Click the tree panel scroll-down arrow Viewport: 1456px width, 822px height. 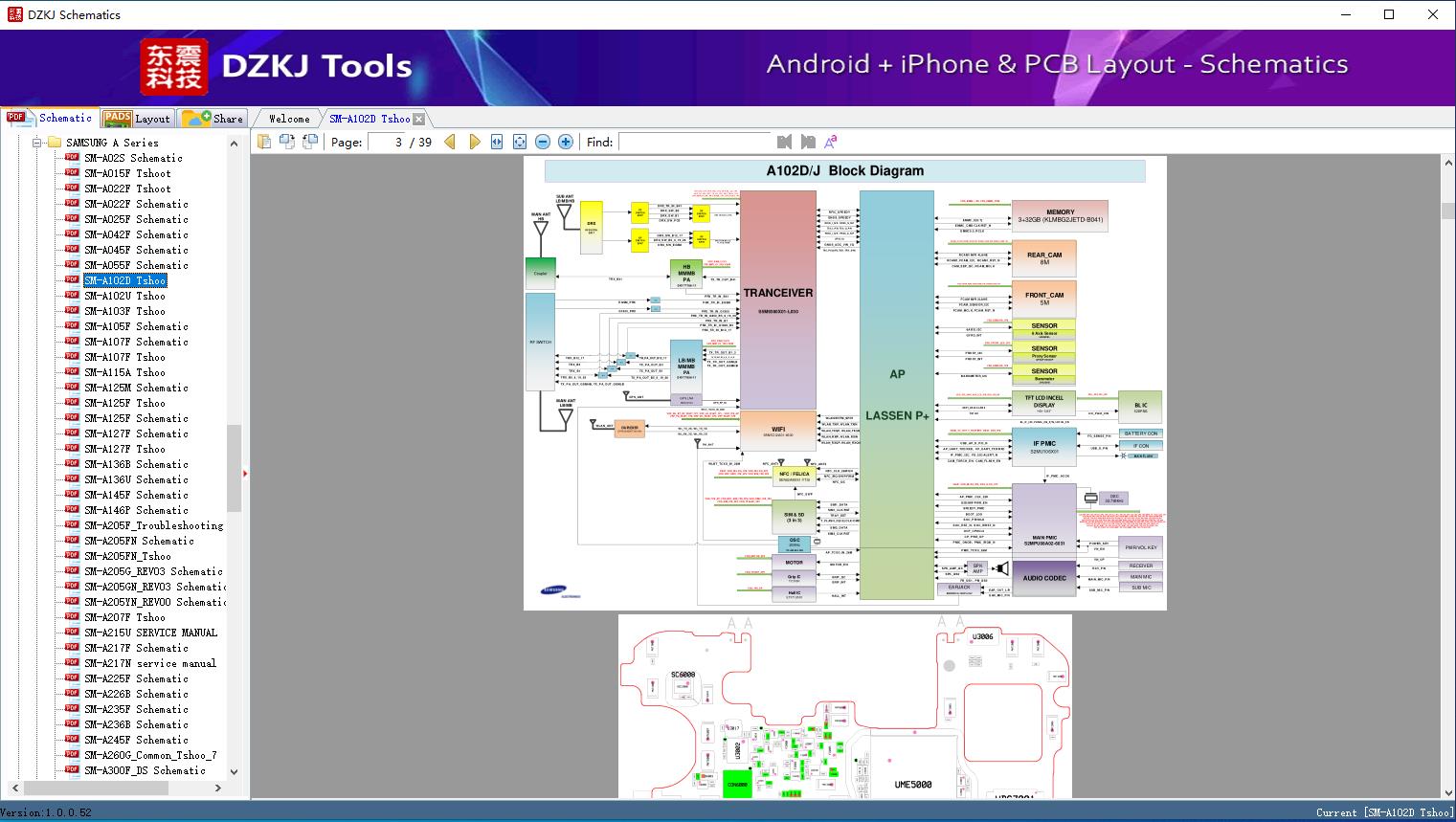234,771
